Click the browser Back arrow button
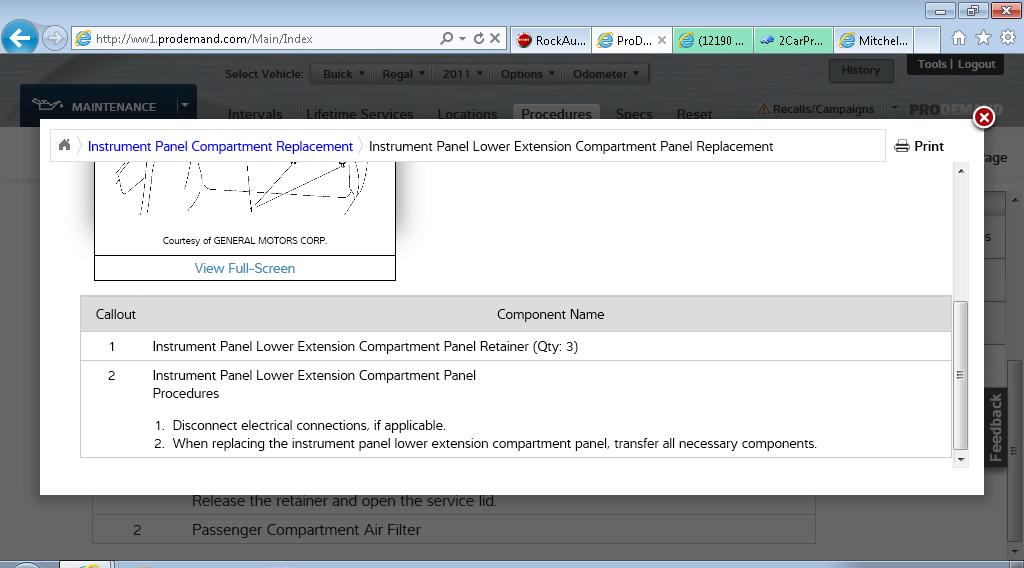 tap(20, 38)
